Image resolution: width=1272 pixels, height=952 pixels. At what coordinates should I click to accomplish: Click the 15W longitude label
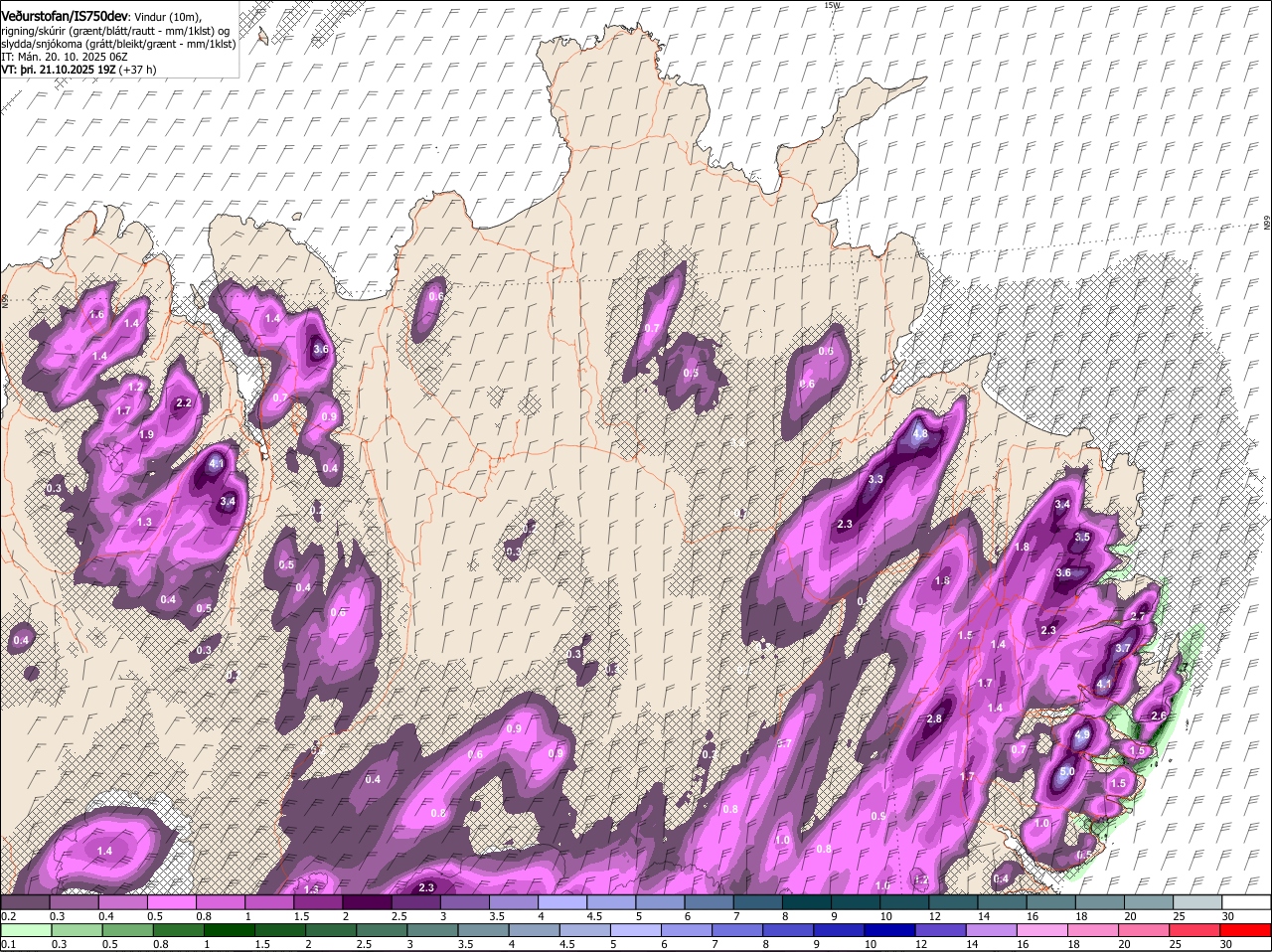(833, 5)
